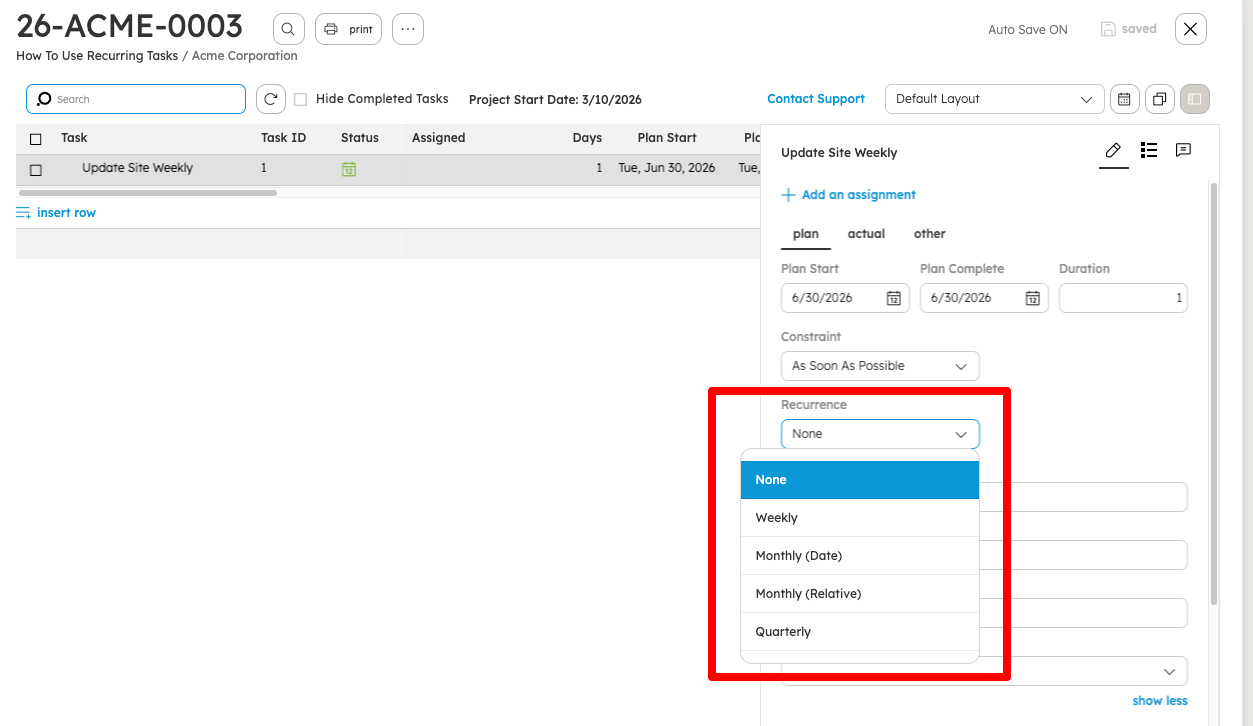The image size is (1253, 726).
Task: Select None in recurrence list
Action: click(x=860, y=480)
